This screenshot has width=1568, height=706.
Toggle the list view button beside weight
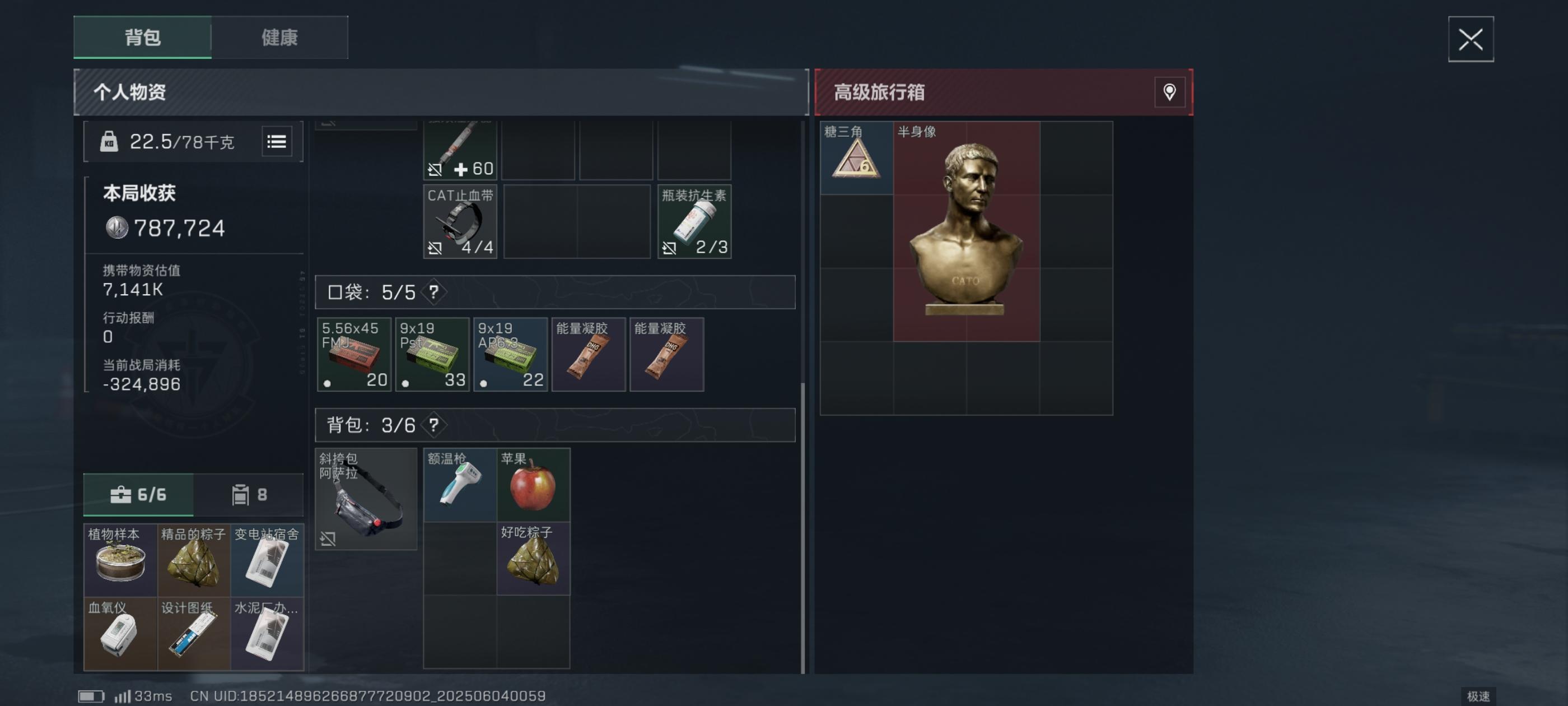277,142
